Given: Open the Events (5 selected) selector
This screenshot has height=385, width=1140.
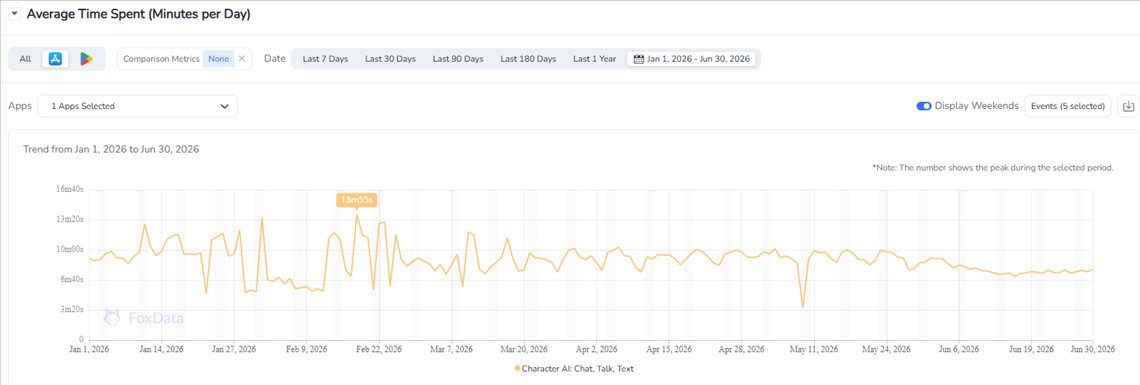Looking at the screenshot, I should coord(1067,106).
